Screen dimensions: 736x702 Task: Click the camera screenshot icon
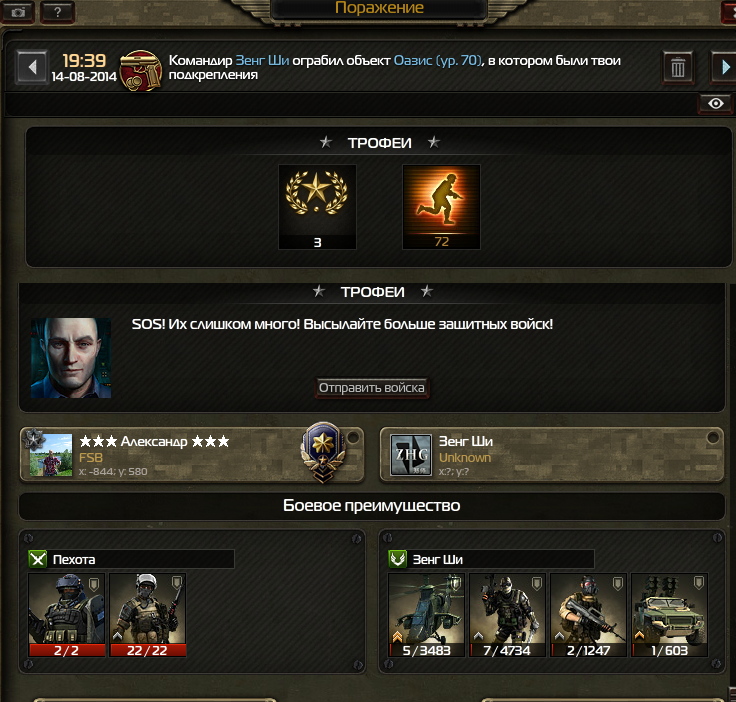[18, 12]
